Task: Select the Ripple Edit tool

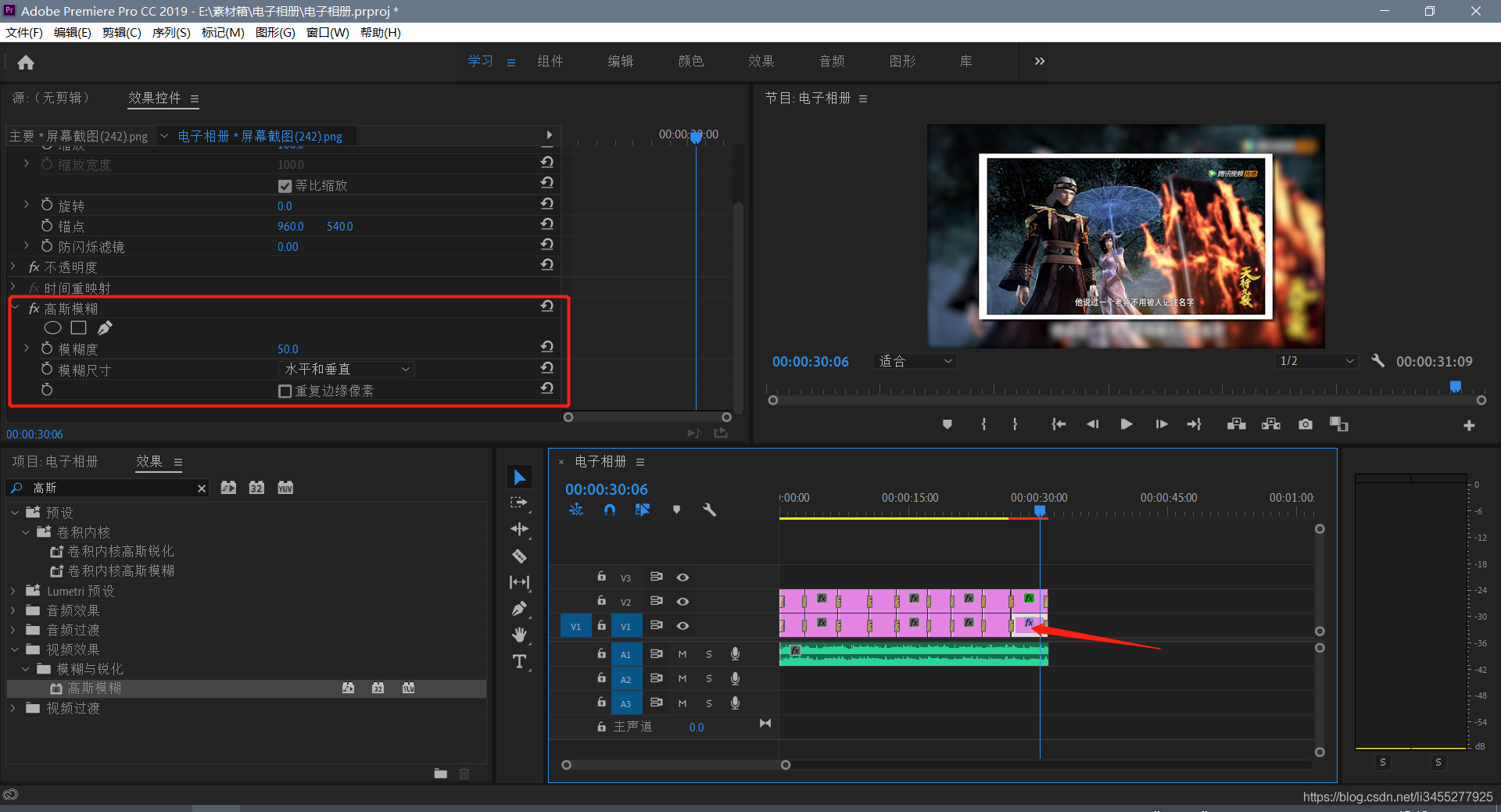Action: coord(519,529)
